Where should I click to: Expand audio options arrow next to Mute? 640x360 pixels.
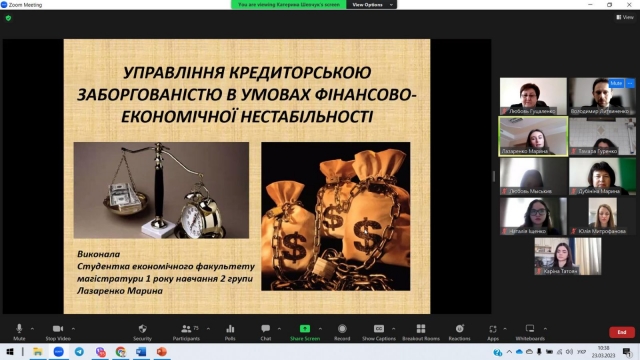point(32,329)
